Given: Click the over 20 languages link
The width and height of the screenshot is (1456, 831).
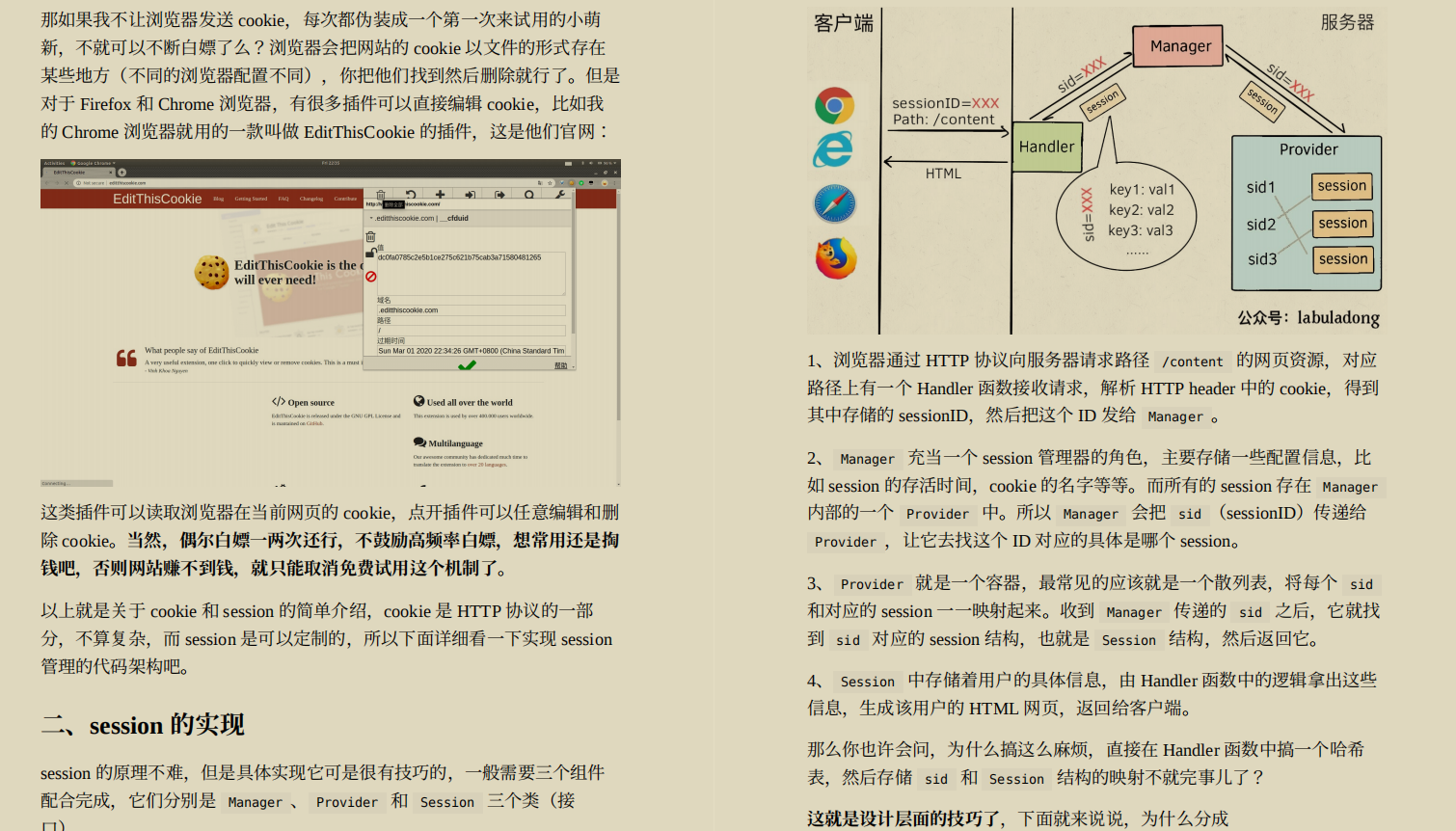Looking at the screenshot, I should tap(489, 464).
